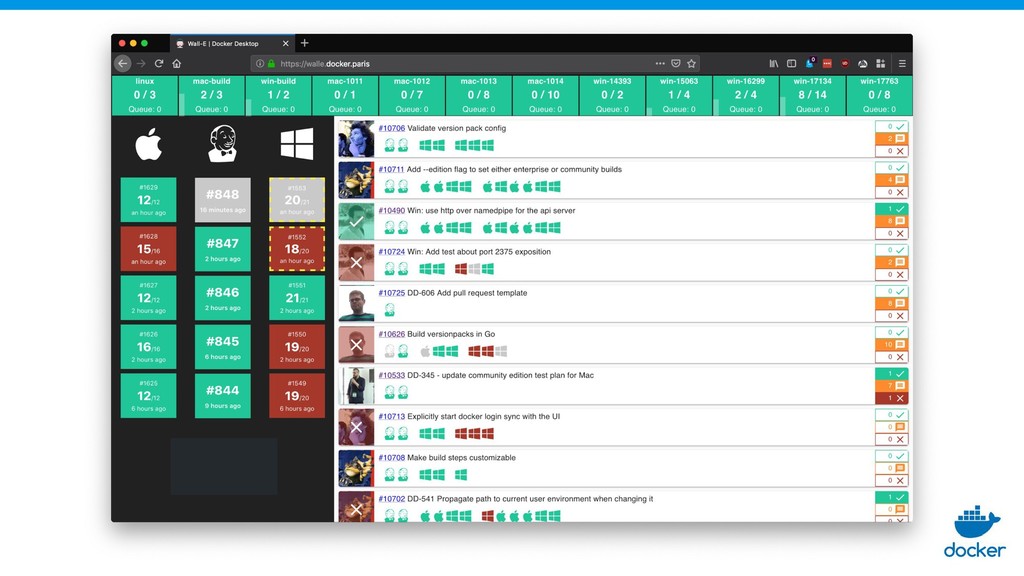The image size is (1024, 576).
Task: Save page to Pocket icon
Action: pyautogui.click(x=676, y=63)
